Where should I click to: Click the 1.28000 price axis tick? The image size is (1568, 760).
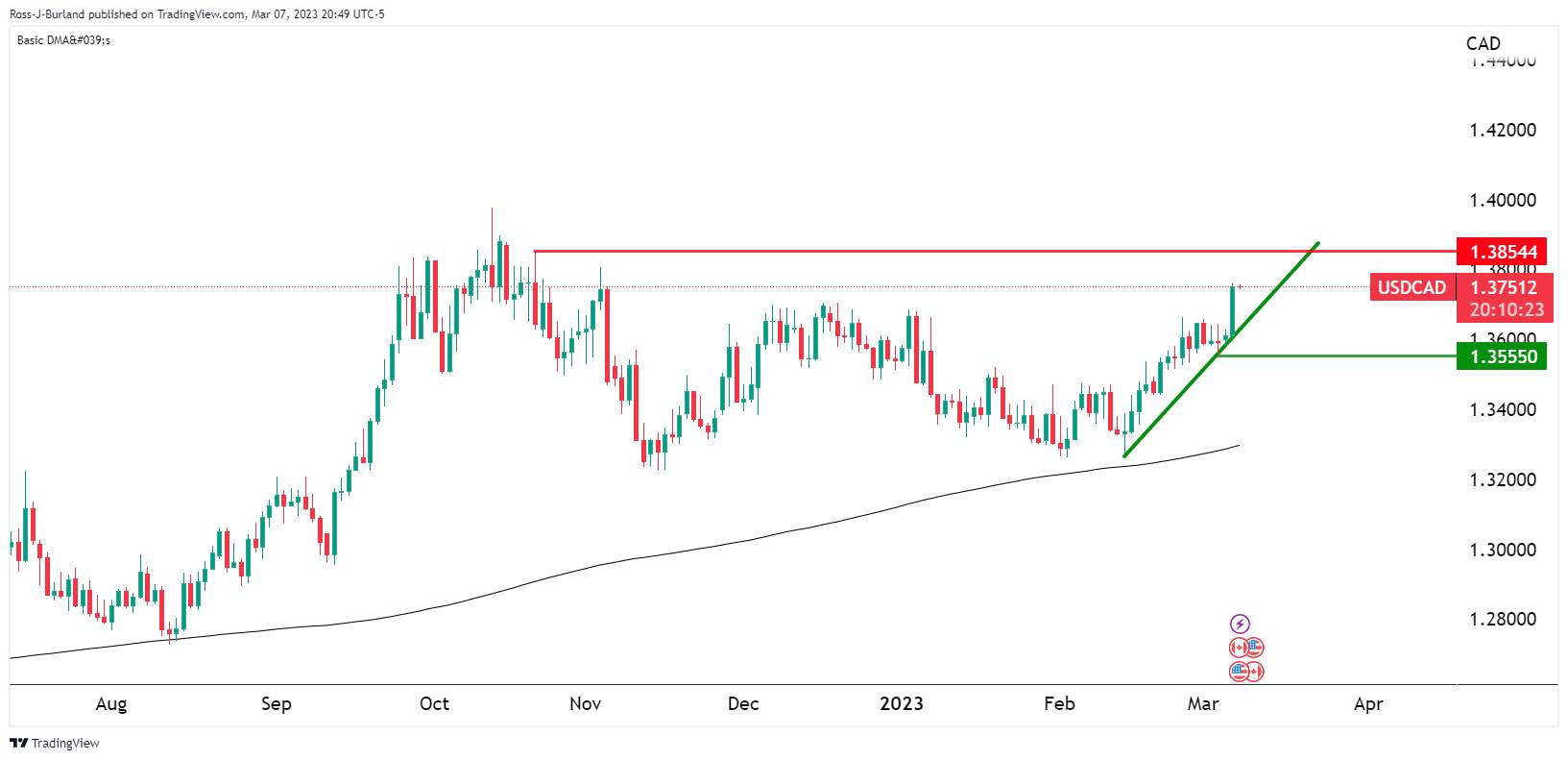[x=1502, y=620]
